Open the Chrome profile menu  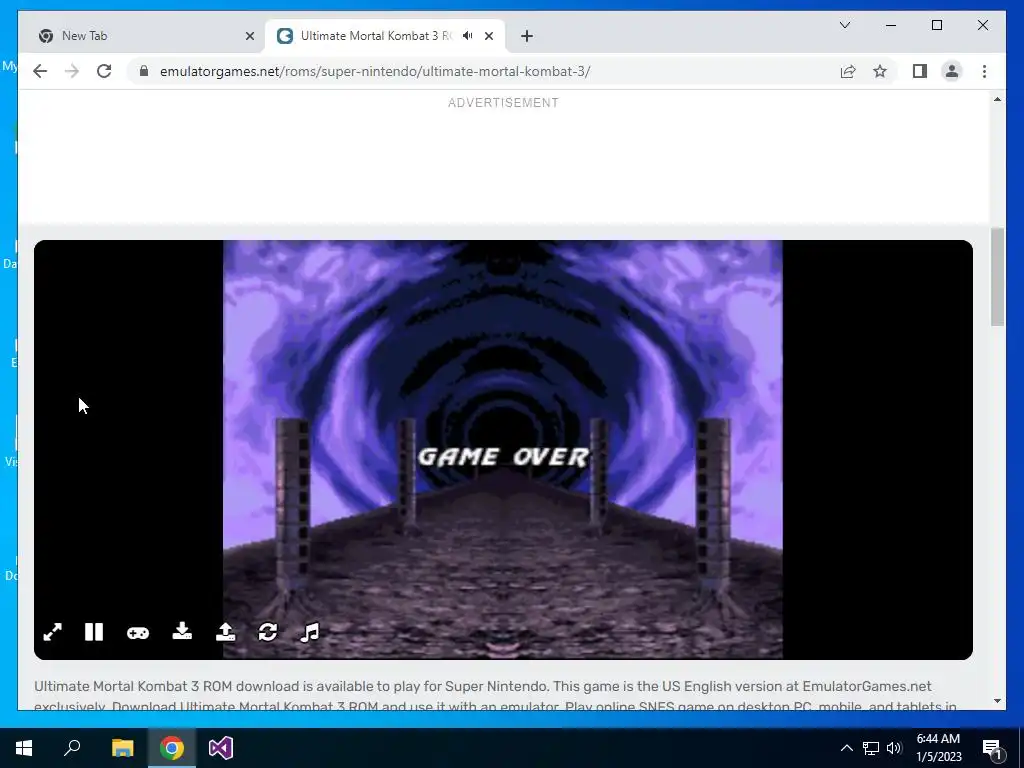[x=952, y=71]
